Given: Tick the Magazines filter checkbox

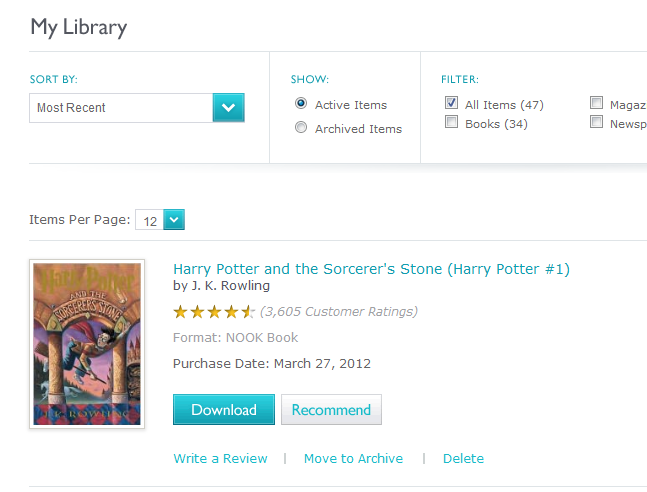Looking at the screenshot, I should (x=597, y=103).
